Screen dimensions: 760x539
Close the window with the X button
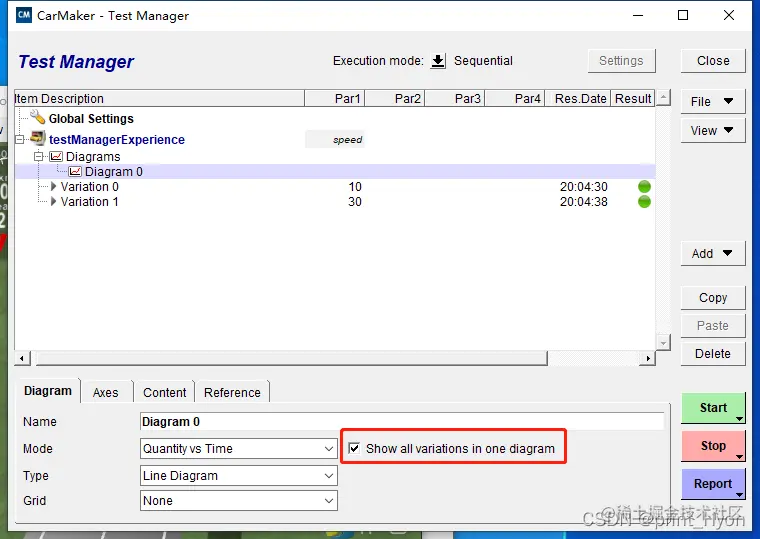pyautogui.click(x=728, y=16)
